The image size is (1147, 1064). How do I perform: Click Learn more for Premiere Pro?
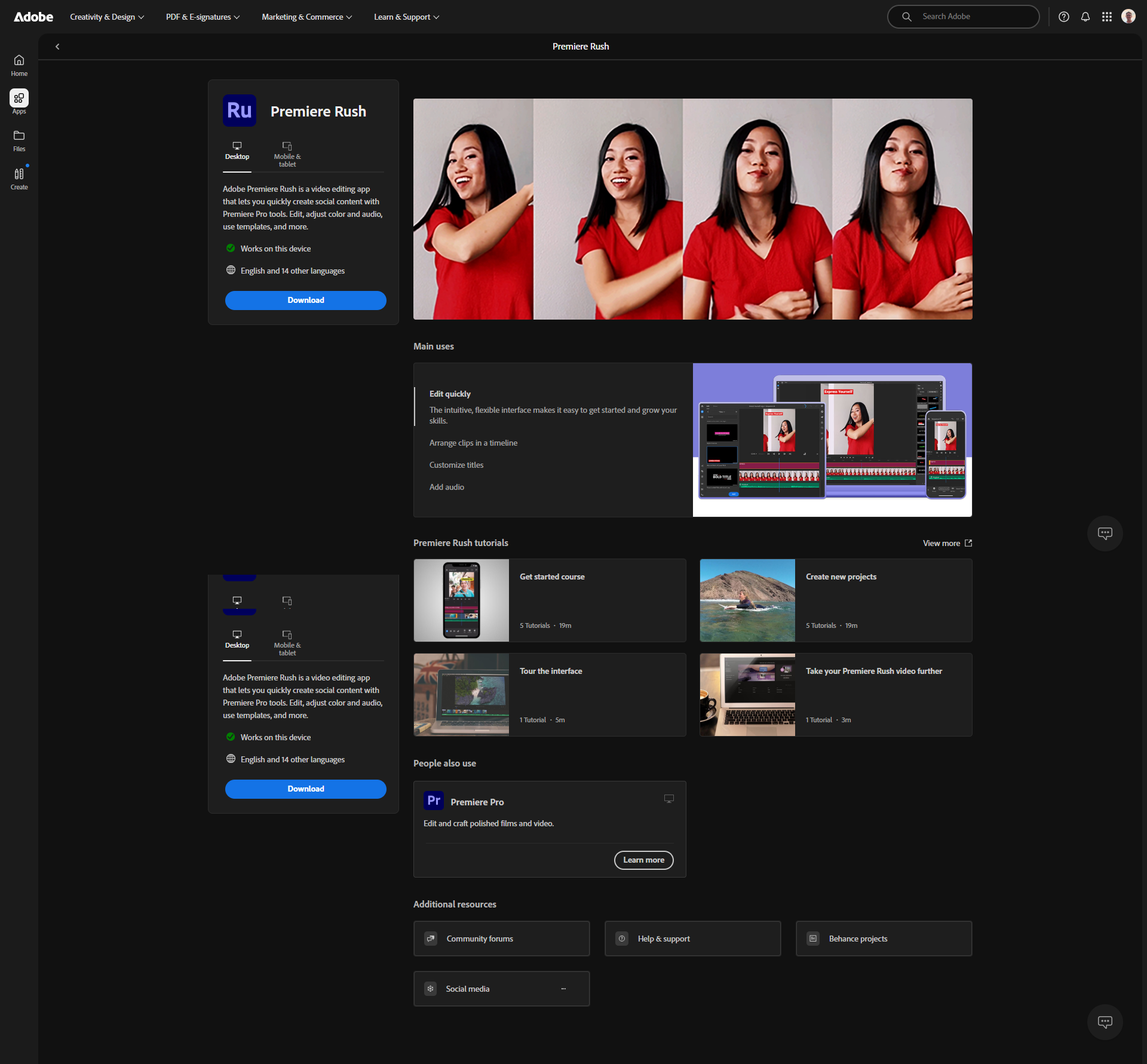click(x=643, y=860)
